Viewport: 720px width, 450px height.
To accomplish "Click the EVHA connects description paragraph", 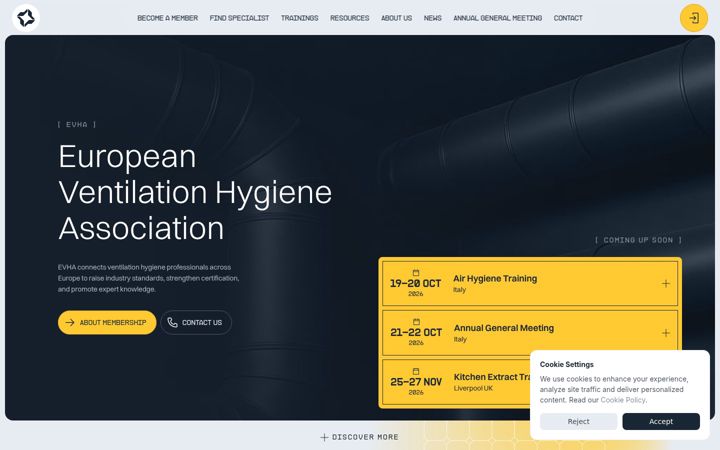I will coord(148,278).
